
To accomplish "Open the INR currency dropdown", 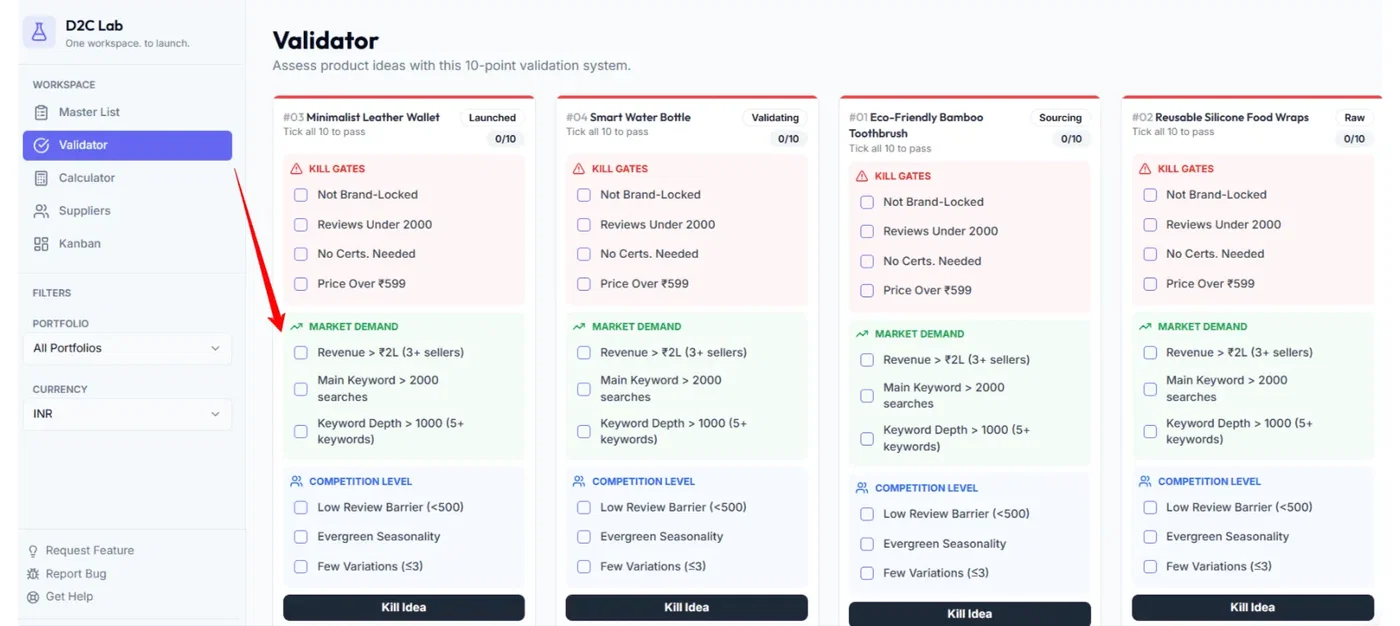I will [127, 414].
